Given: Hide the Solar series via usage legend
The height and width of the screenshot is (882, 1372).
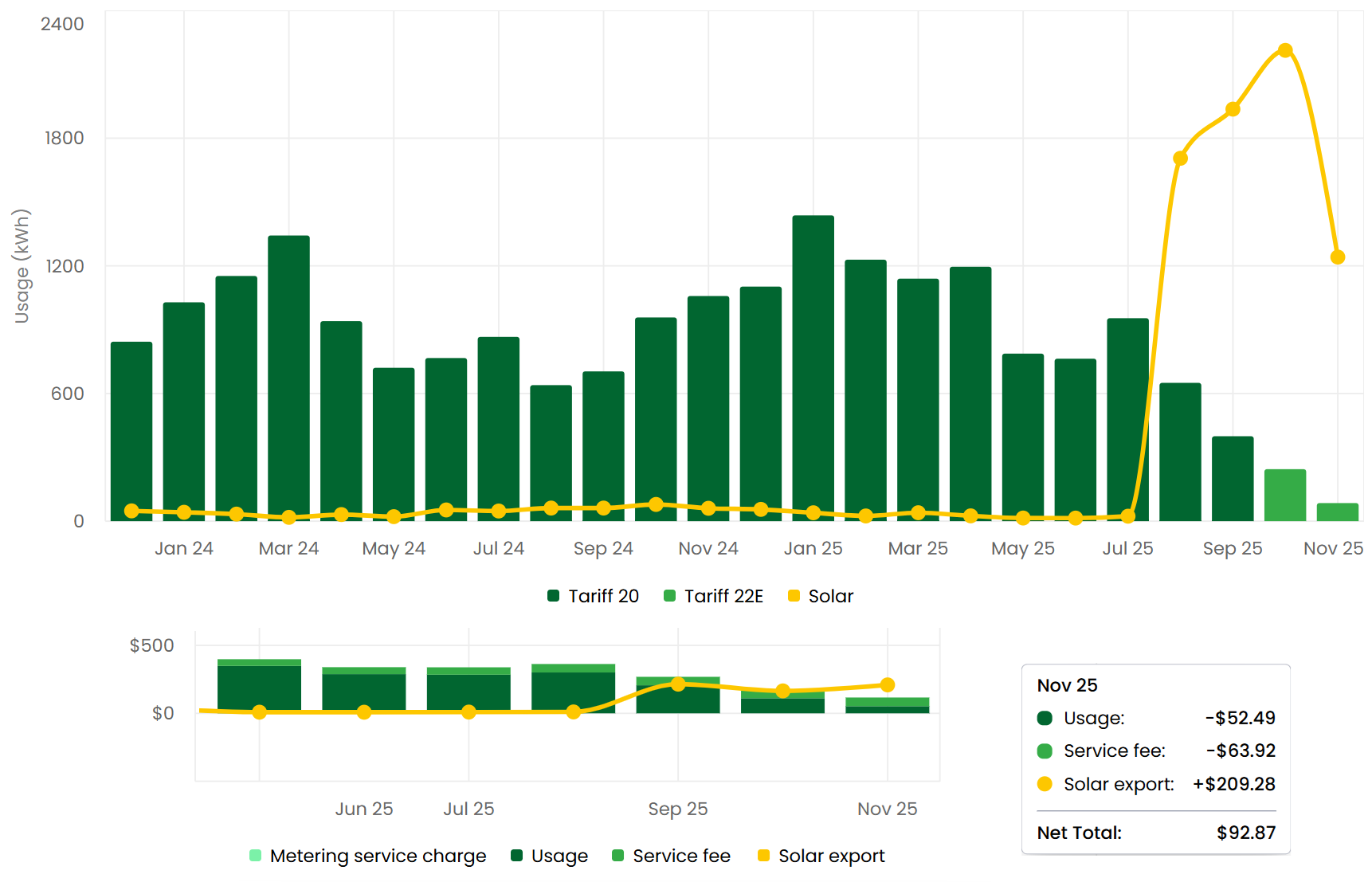Looking at the screenshot, I should click(821, 596).
